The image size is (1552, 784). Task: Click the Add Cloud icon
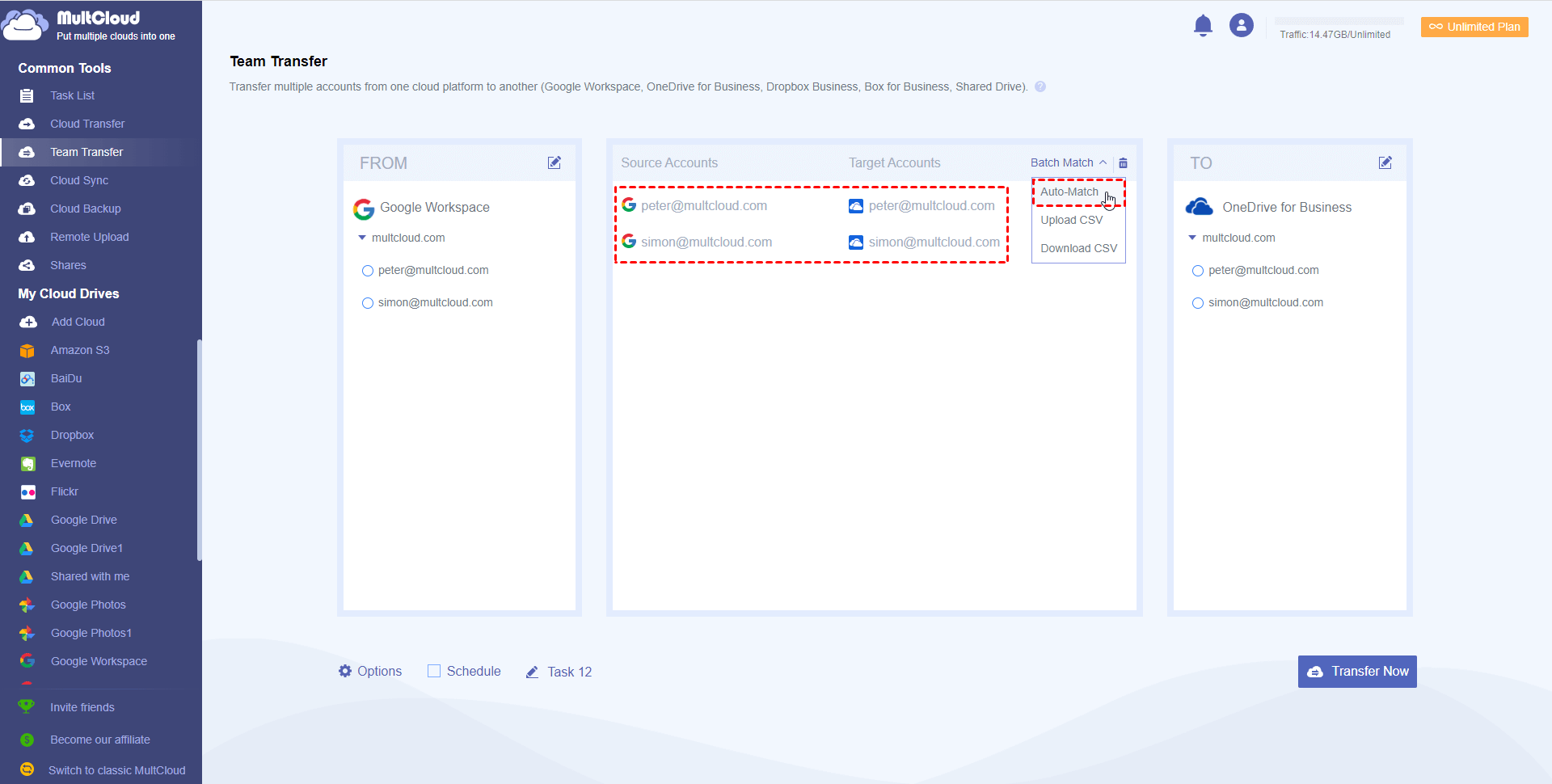(x=28, y=322)
